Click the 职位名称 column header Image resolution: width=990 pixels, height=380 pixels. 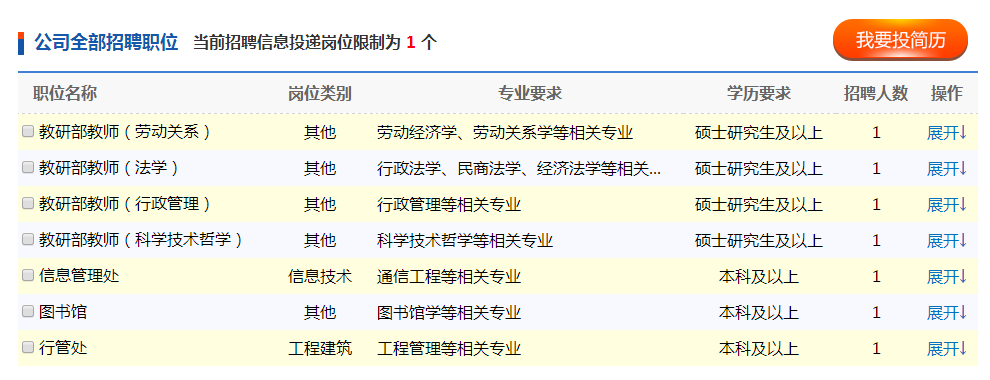click(65, 93)
